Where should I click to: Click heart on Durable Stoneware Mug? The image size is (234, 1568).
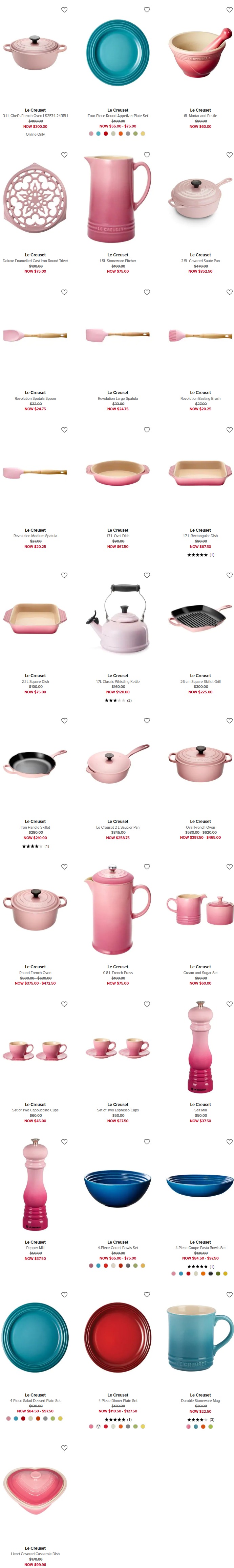point(229,1295)
